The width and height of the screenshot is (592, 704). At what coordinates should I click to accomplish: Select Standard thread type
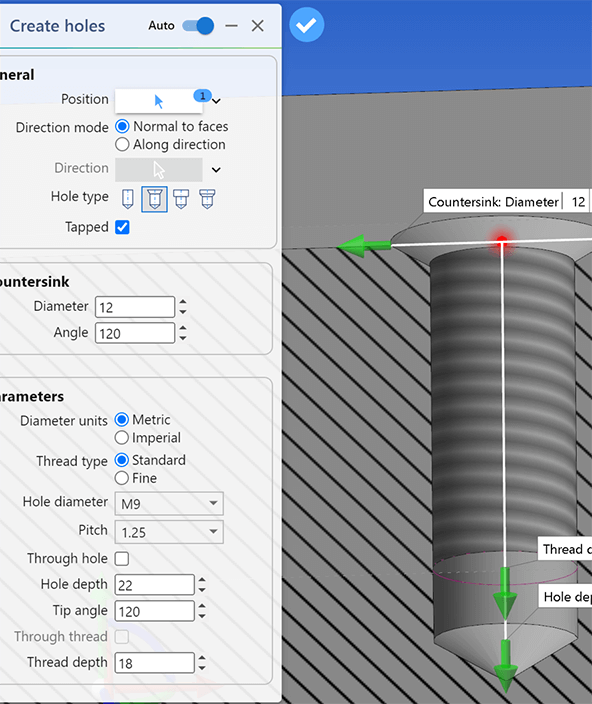tap(122, 460)
